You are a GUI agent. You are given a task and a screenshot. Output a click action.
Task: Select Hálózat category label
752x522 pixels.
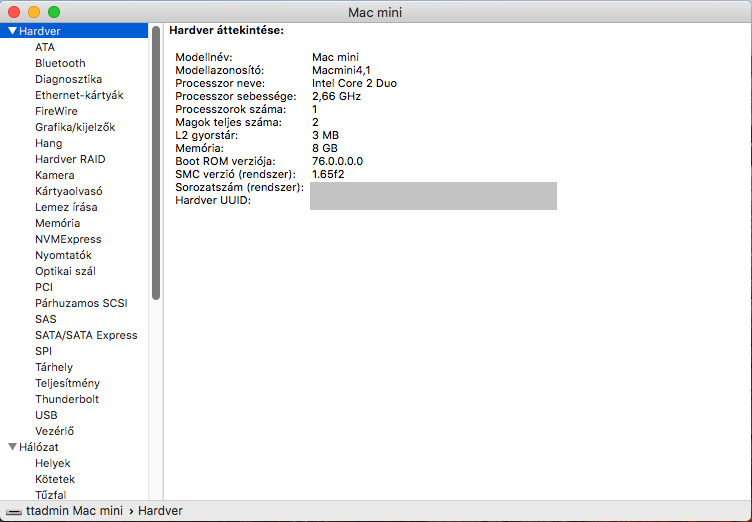(x=39, y=447)
